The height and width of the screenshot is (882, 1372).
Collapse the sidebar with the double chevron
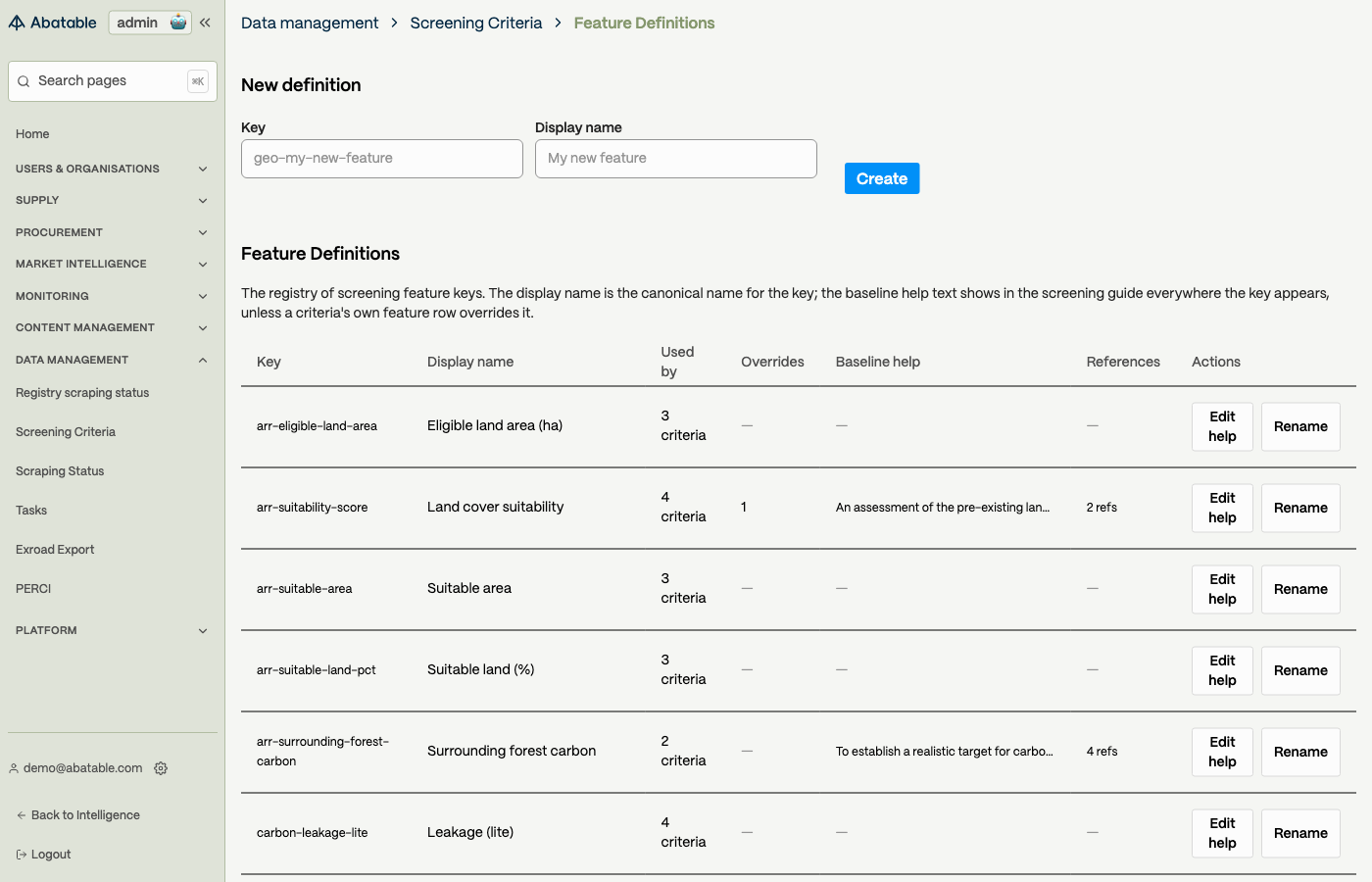click(x=205, y=23)
